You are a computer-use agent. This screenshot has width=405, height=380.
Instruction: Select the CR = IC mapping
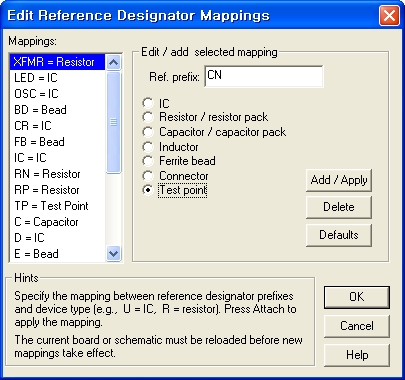(x=57, y=126)
